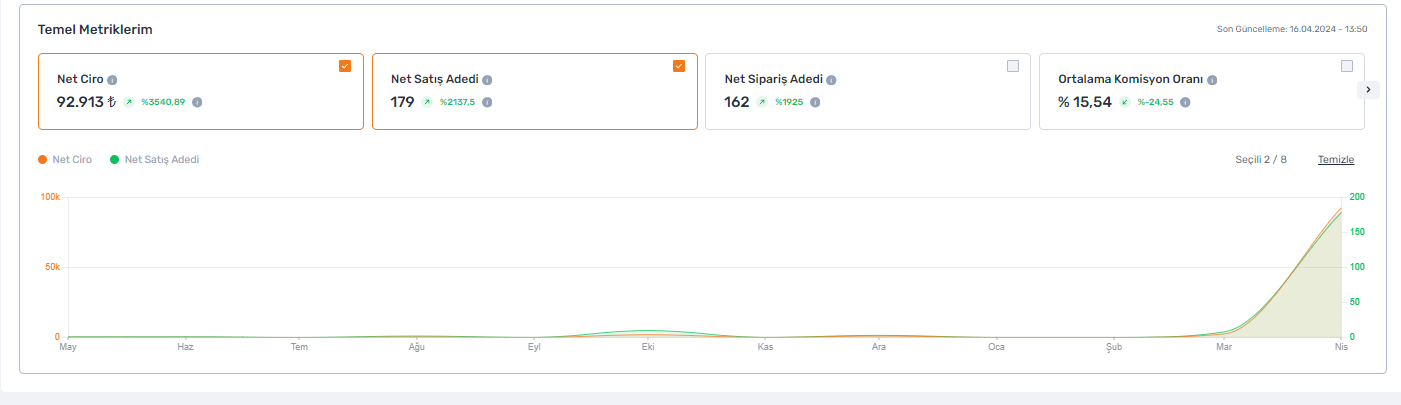The image size is (1401, 405).
Task: Click info icon next to Net Sipariş Adedi
Action: (x=831, y=80)
